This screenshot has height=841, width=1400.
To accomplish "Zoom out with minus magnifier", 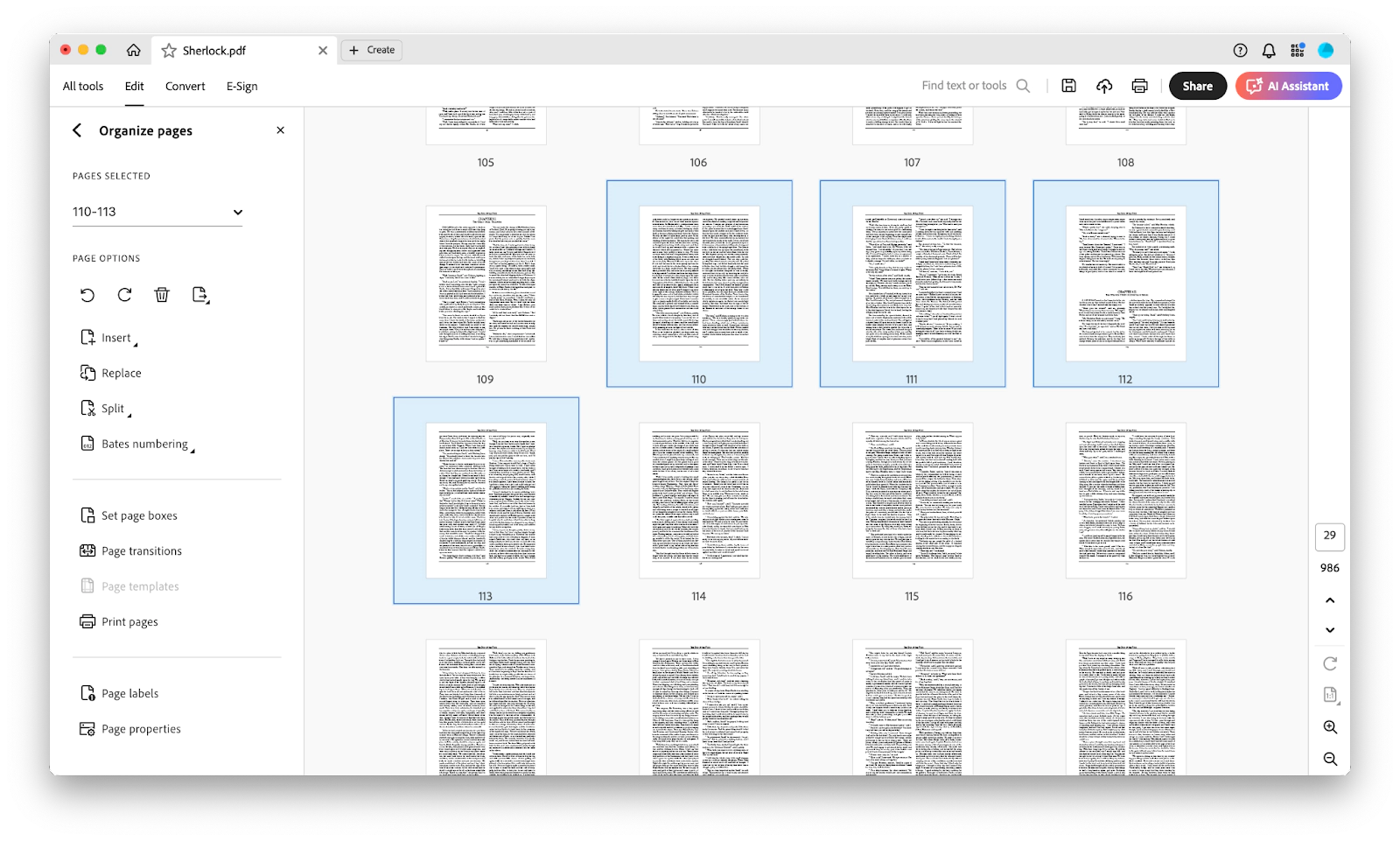I will coord(1330,760).
